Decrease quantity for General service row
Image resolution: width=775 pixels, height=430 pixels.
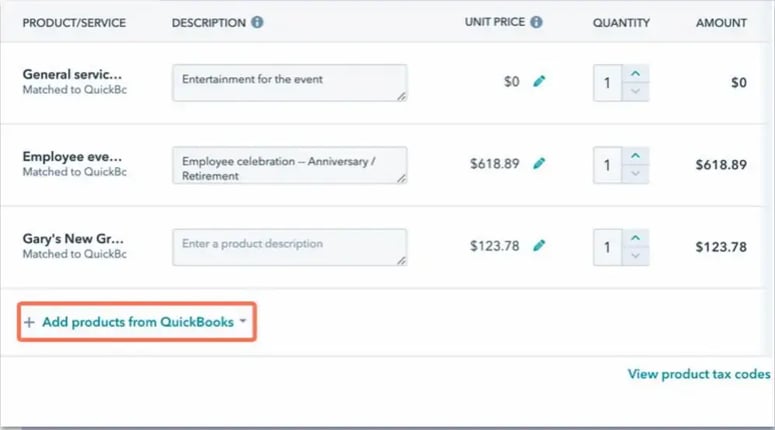(635, 91)
